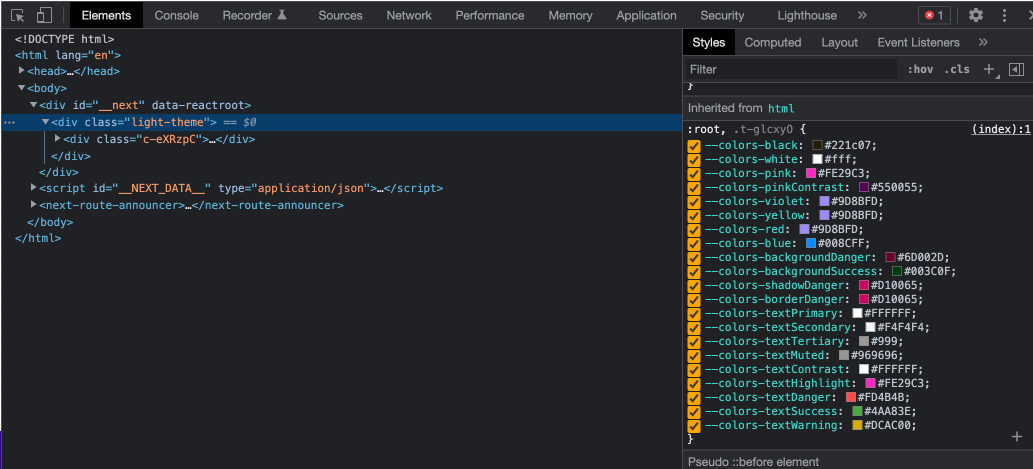1033x469 pixels.
Task: Open the #FD4B4B textDanger swatch
Action: (851, 397)
